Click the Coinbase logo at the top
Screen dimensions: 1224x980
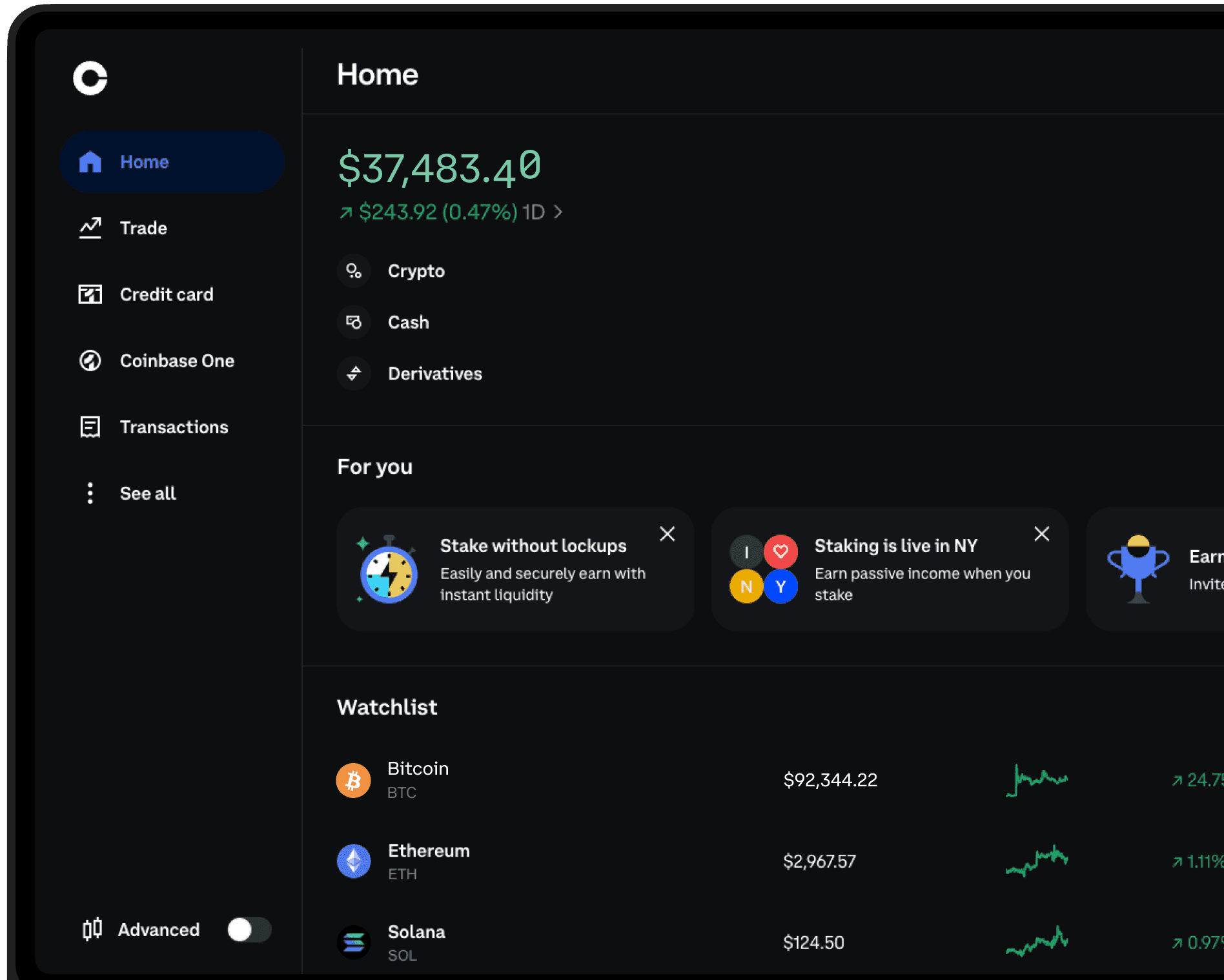pos(90,78)
